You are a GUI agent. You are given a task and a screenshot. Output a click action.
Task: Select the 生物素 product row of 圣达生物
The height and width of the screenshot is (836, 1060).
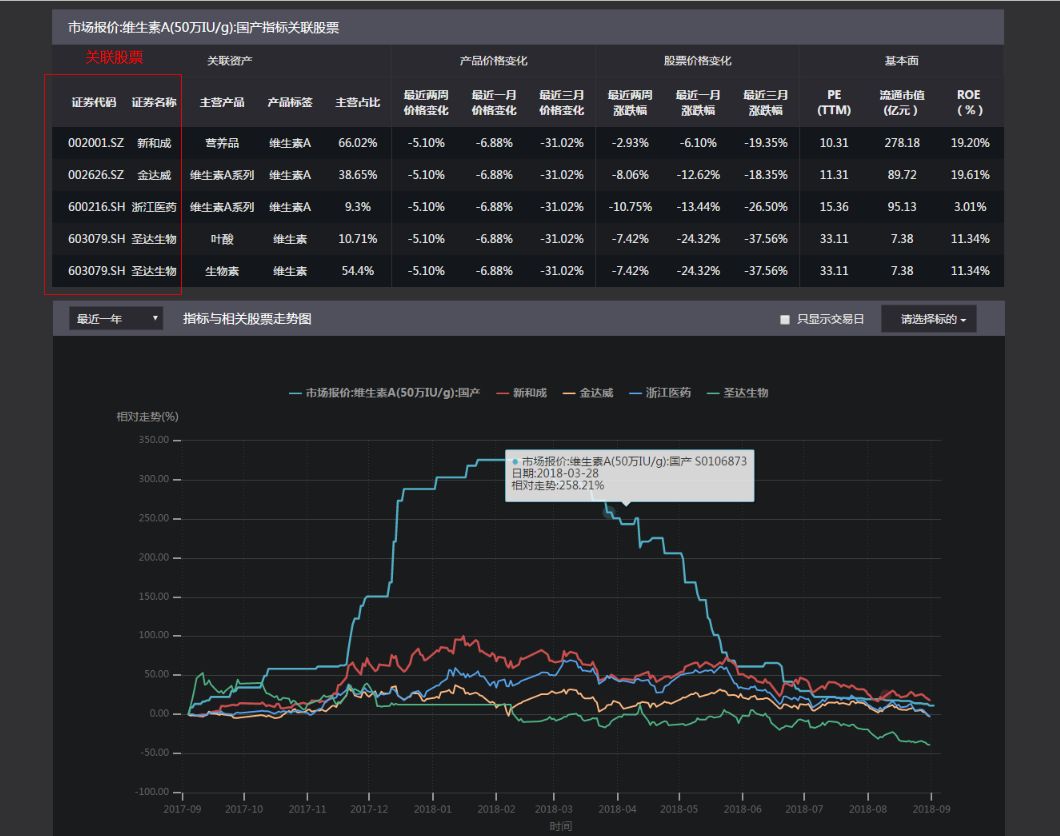coord(222,271)
